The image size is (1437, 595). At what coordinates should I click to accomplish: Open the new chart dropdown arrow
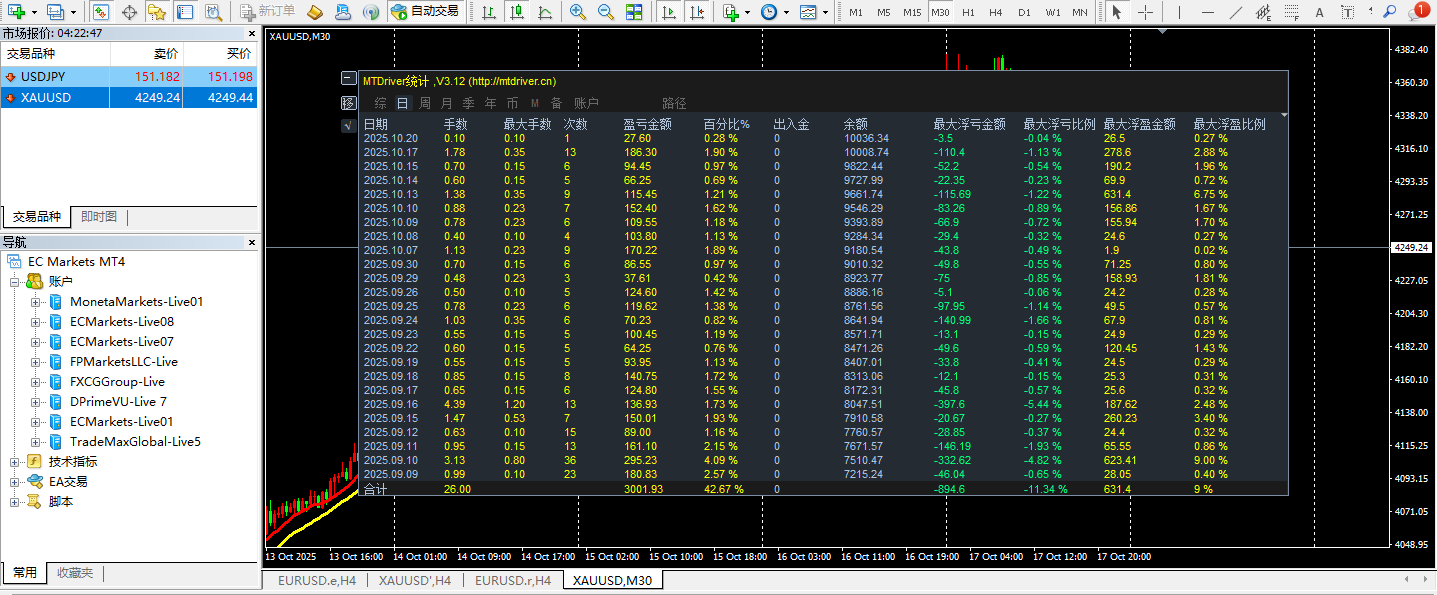click(x=34, y=12)
